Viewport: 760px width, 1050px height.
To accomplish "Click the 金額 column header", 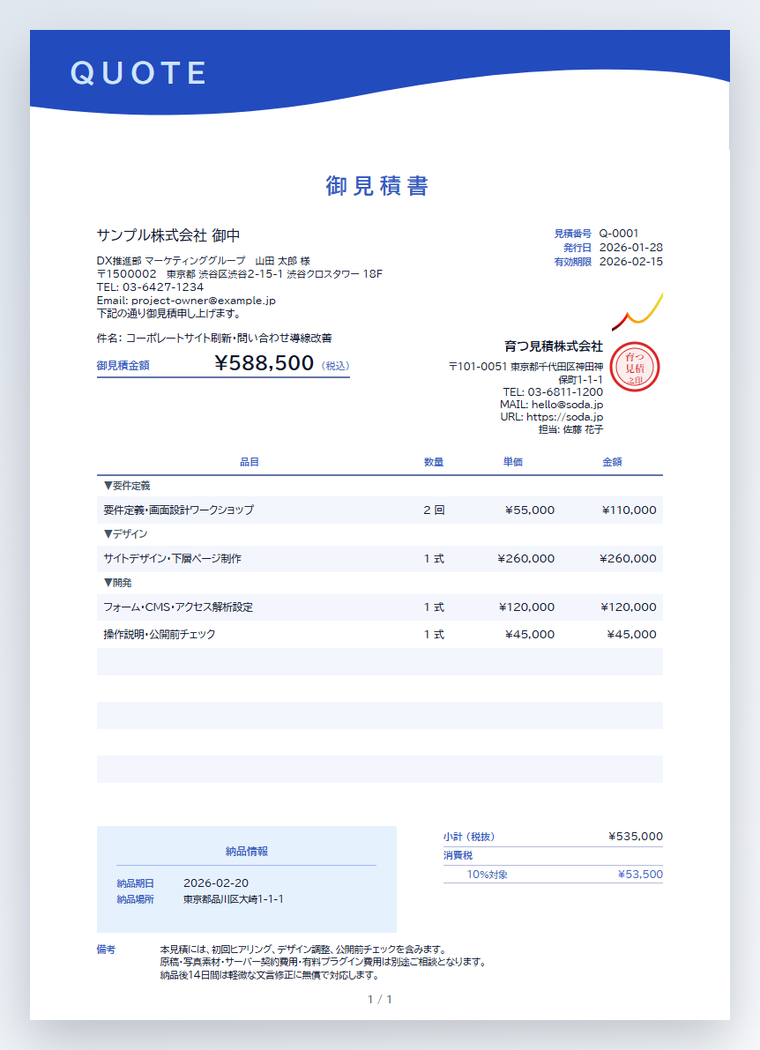I will click(612, 462).
